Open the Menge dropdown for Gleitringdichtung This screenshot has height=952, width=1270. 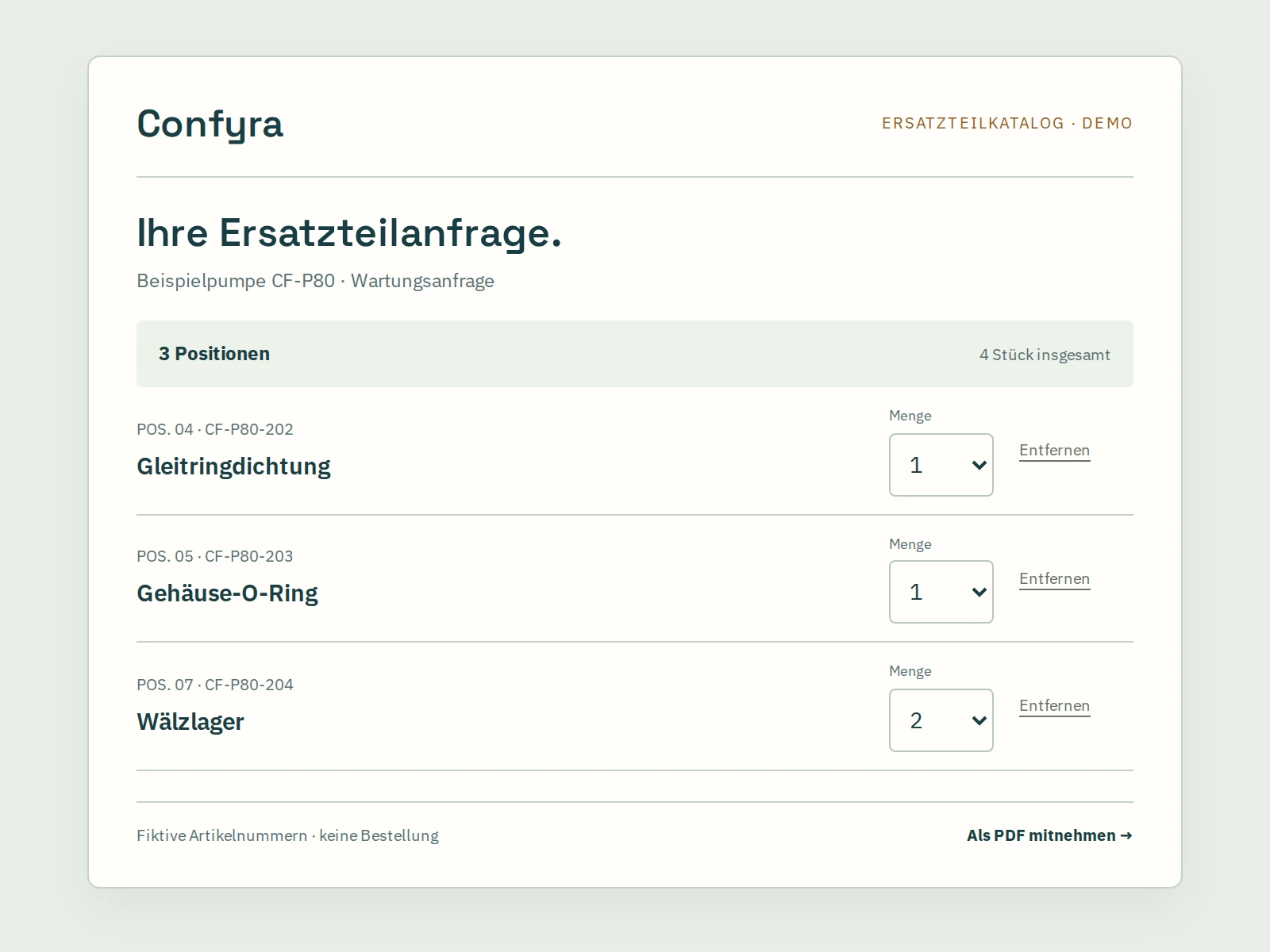click(x=941, y=465)
